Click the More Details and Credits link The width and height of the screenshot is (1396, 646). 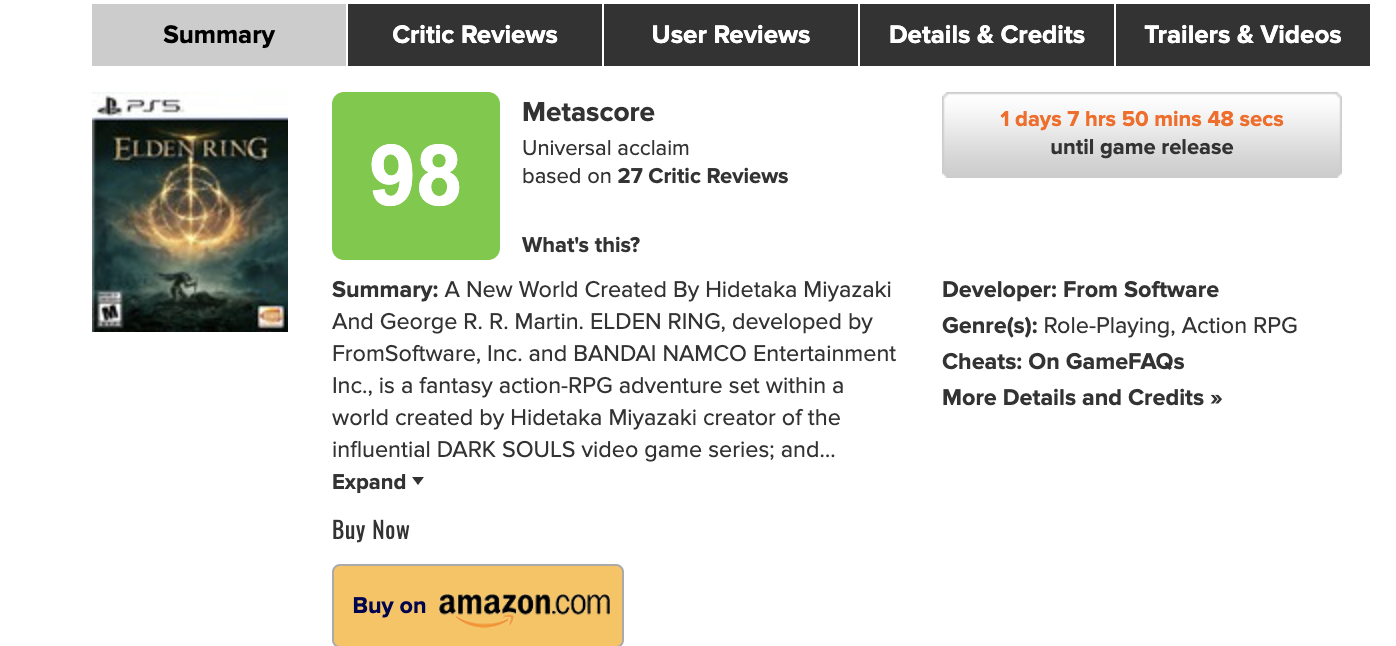1082,398
